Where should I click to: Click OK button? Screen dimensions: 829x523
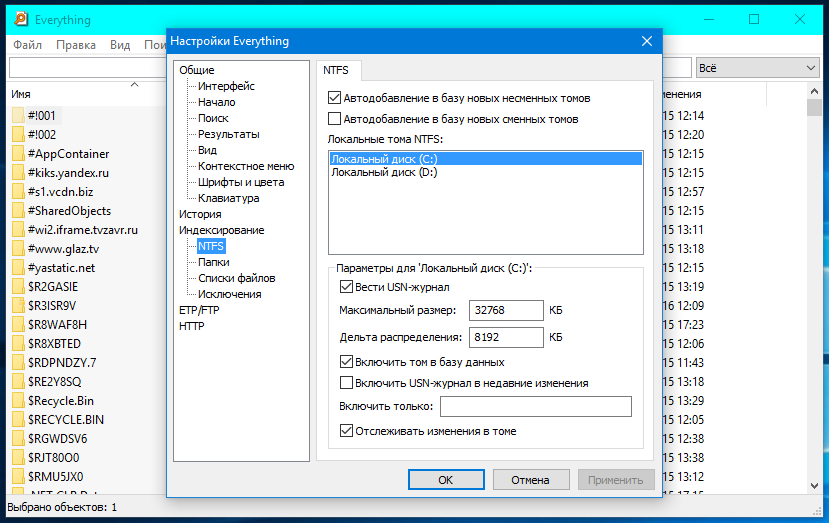(446, 480)
